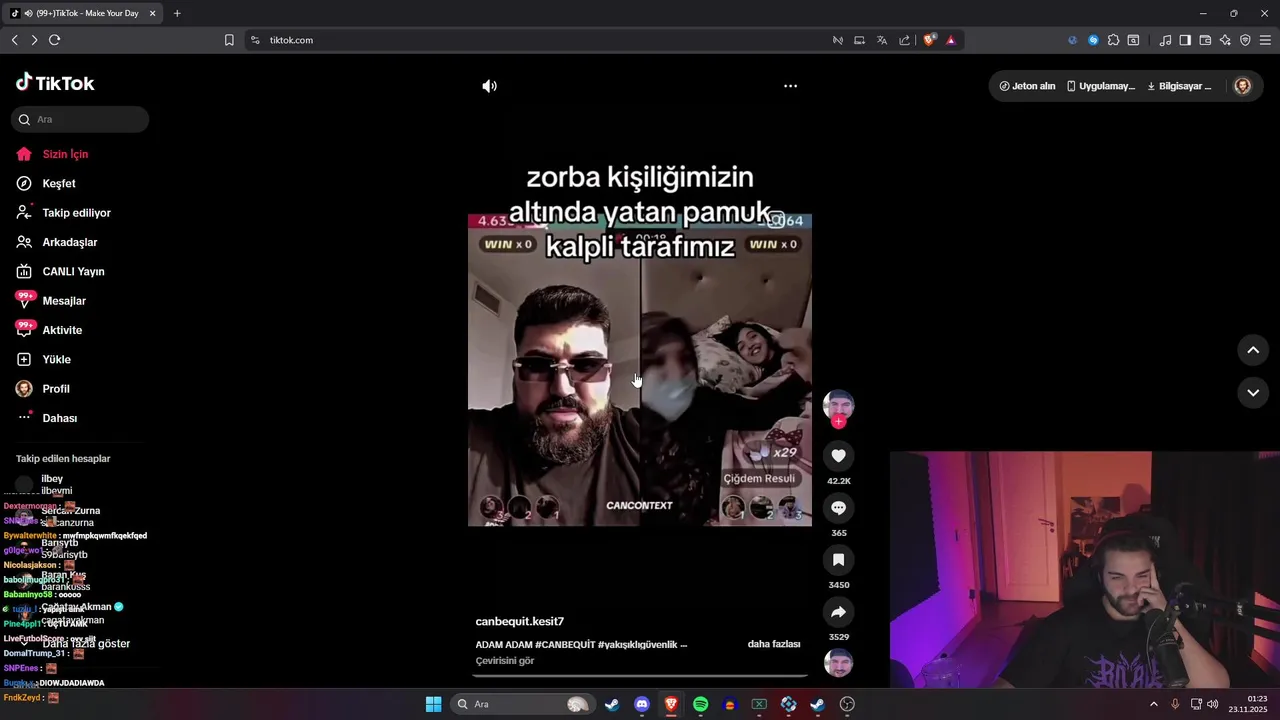Go to the next video with down arrow

pyautogui.click(x=1253, y=393)
